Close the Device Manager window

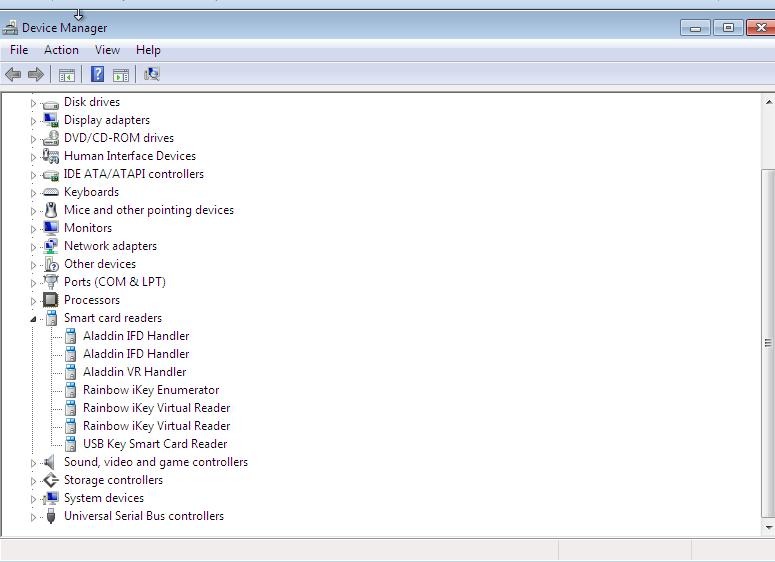[x=761, y=28]
